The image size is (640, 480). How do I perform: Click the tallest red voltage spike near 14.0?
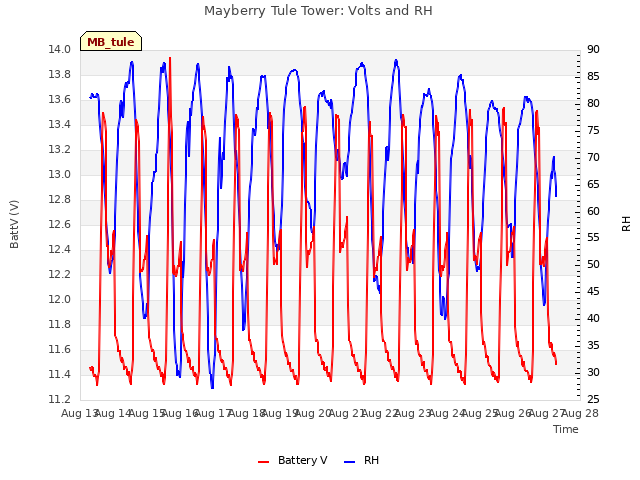pyautogui.click(x=170, y=59)
